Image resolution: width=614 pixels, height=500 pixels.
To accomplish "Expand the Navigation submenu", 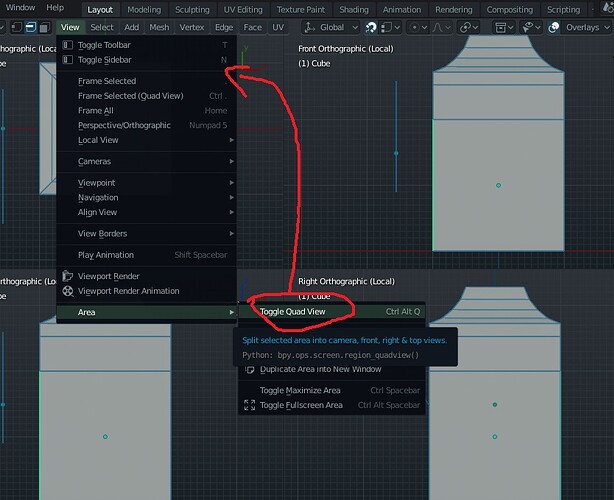I will point(146,197).
